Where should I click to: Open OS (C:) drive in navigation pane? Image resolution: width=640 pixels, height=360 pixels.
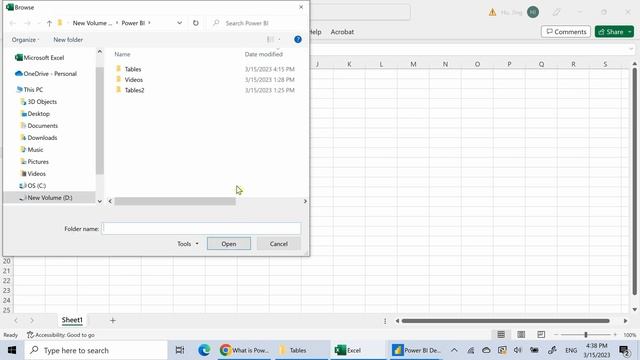click(x=36, y=186)
